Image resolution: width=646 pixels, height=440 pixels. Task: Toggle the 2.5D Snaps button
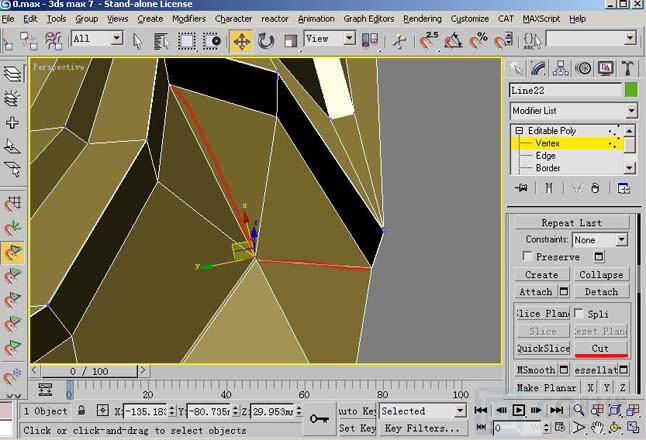pyautogui.click(x=428, y=41)
